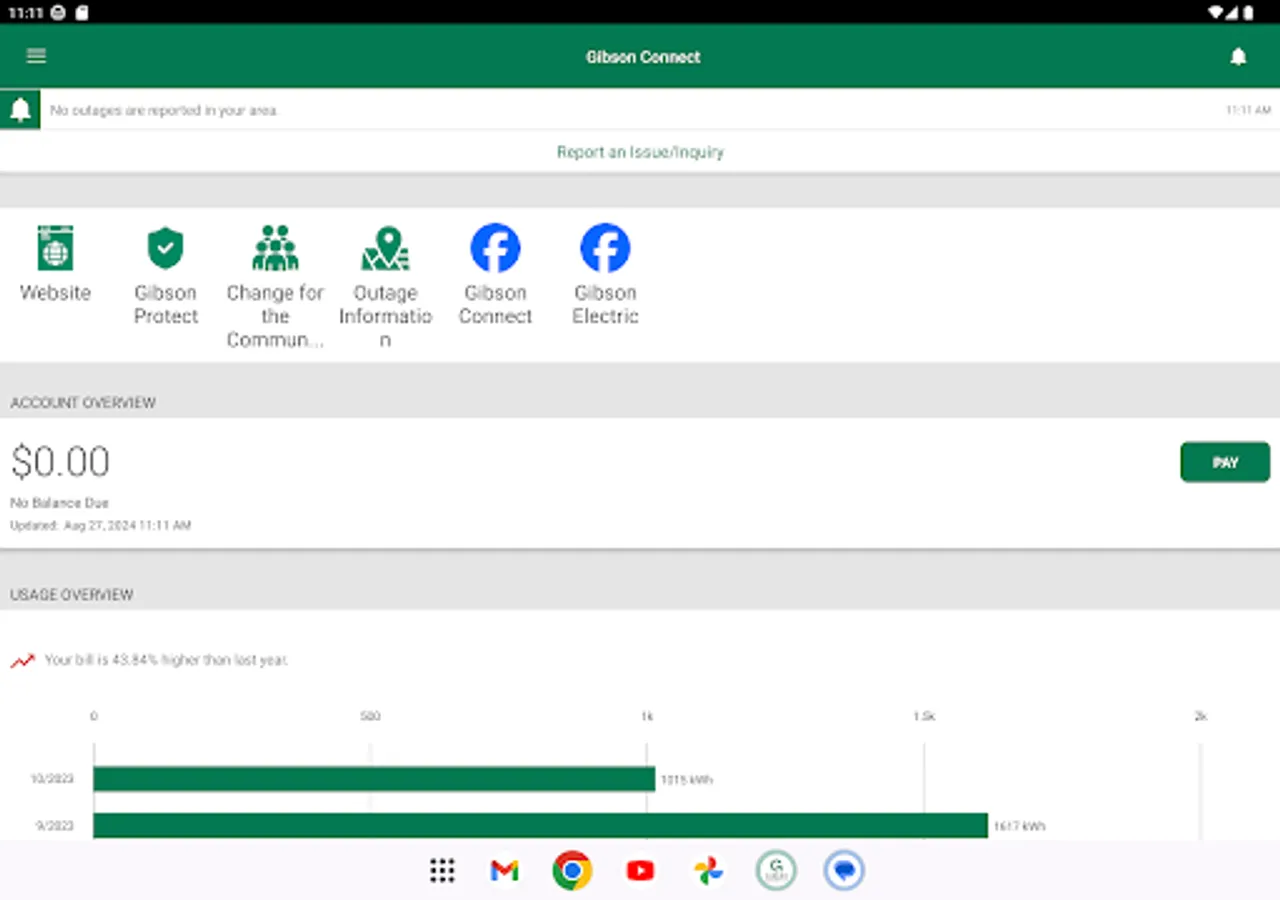
Task: Open the Gibson app icon in the taskbar
Action: click(776, 871)
